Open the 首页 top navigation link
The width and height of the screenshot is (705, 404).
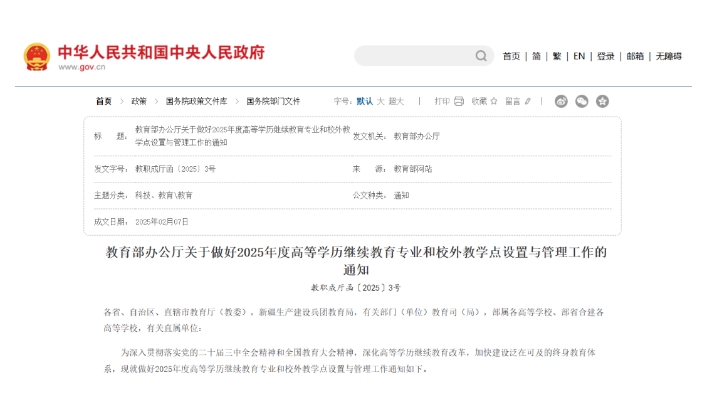511,56
